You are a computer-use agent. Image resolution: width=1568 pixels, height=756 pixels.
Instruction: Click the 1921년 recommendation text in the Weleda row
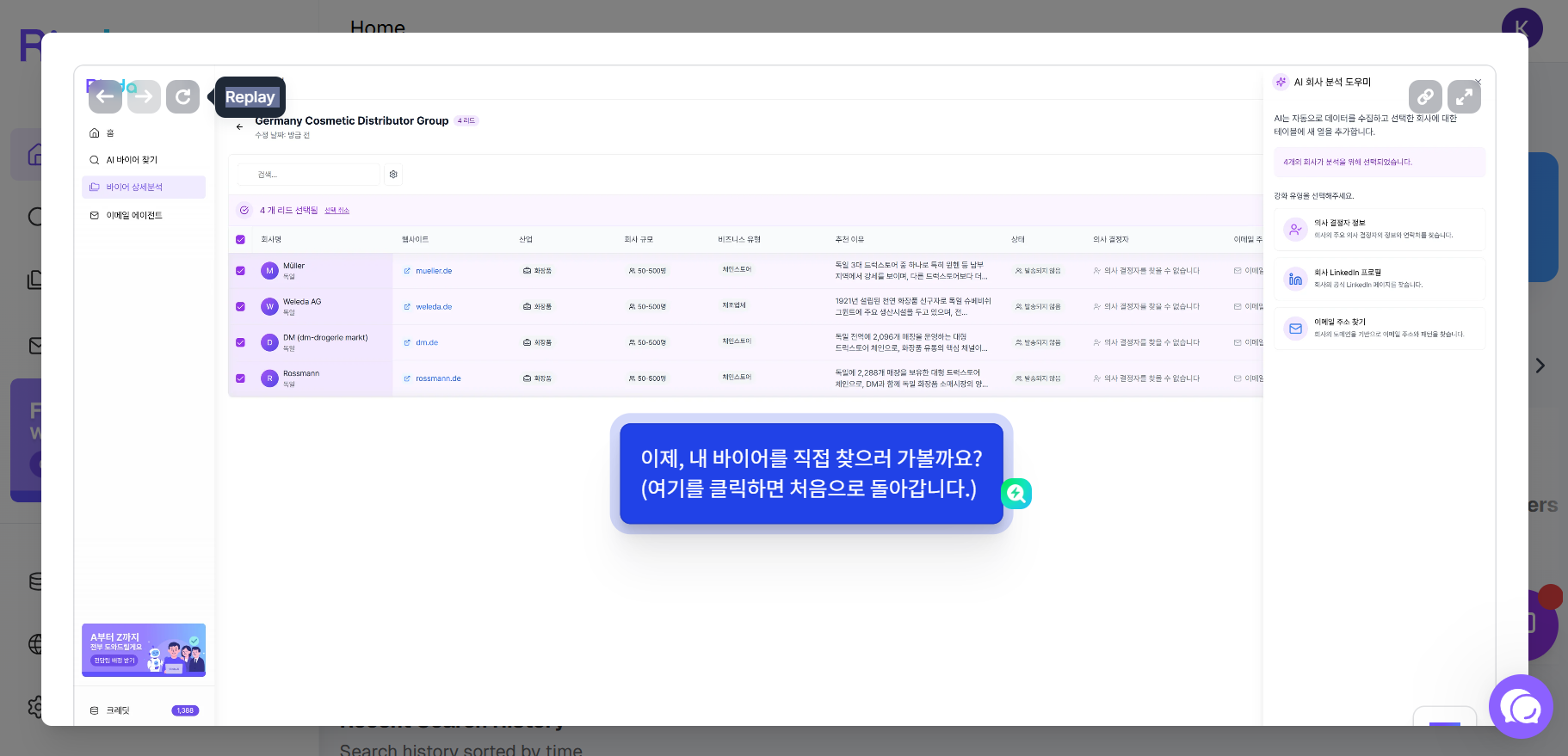pyautogui.click(x=913, y=307)
